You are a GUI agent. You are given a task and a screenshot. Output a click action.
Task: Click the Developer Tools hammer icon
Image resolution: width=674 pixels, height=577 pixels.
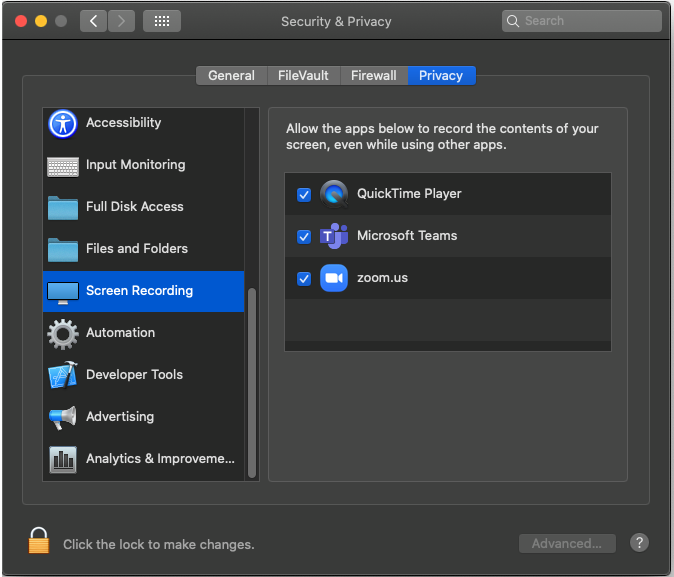(63, 375)
